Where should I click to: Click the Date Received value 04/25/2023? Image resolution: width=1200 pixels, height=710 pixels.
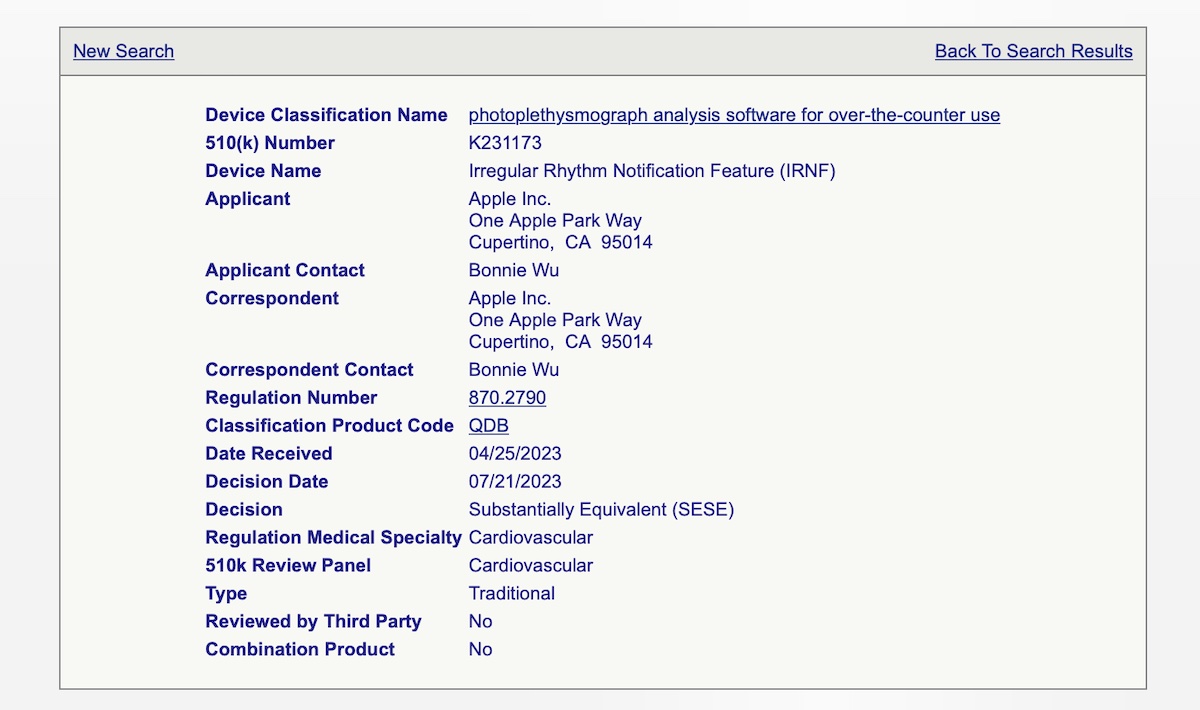(x=515, y=454)
